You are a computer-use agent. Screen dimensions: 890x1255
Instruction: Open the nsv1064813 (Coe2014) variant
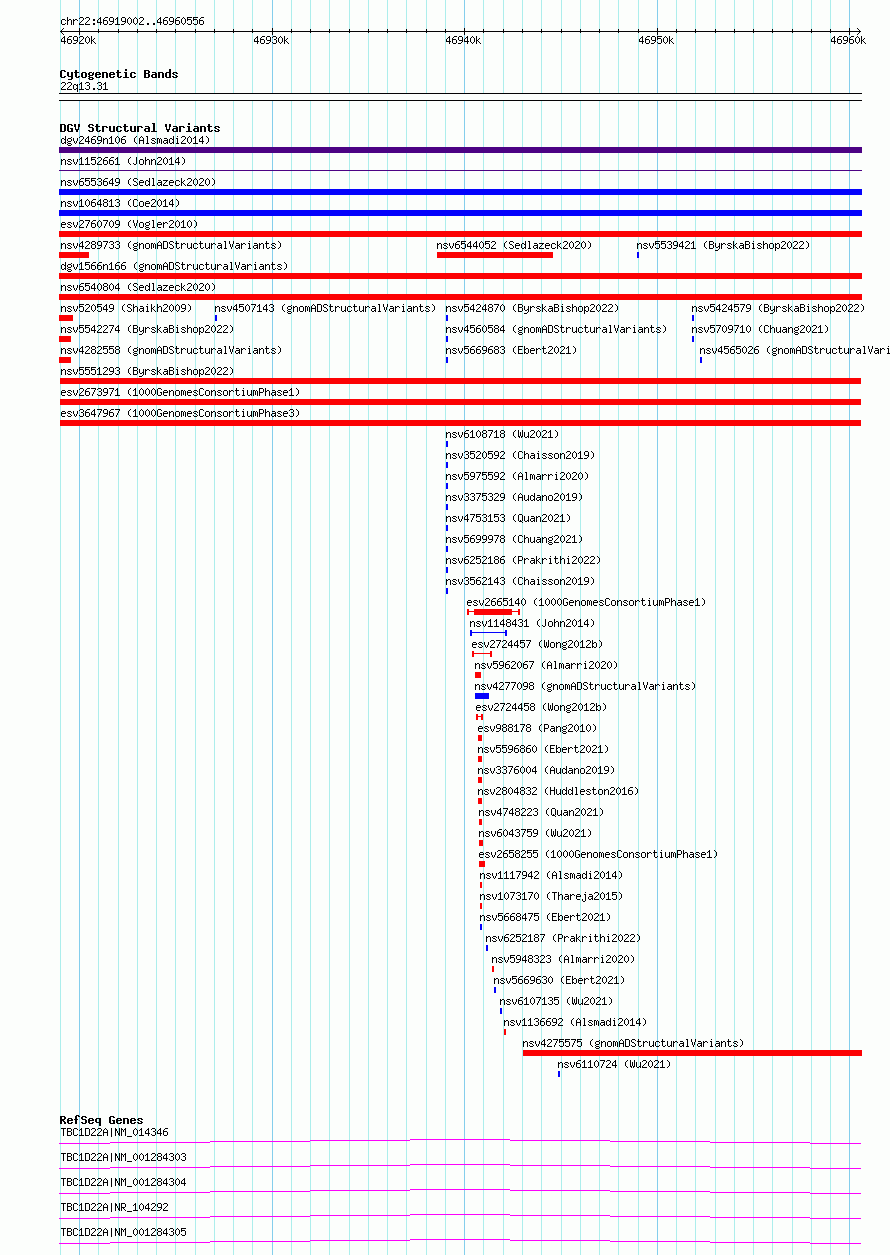[120, 204]
